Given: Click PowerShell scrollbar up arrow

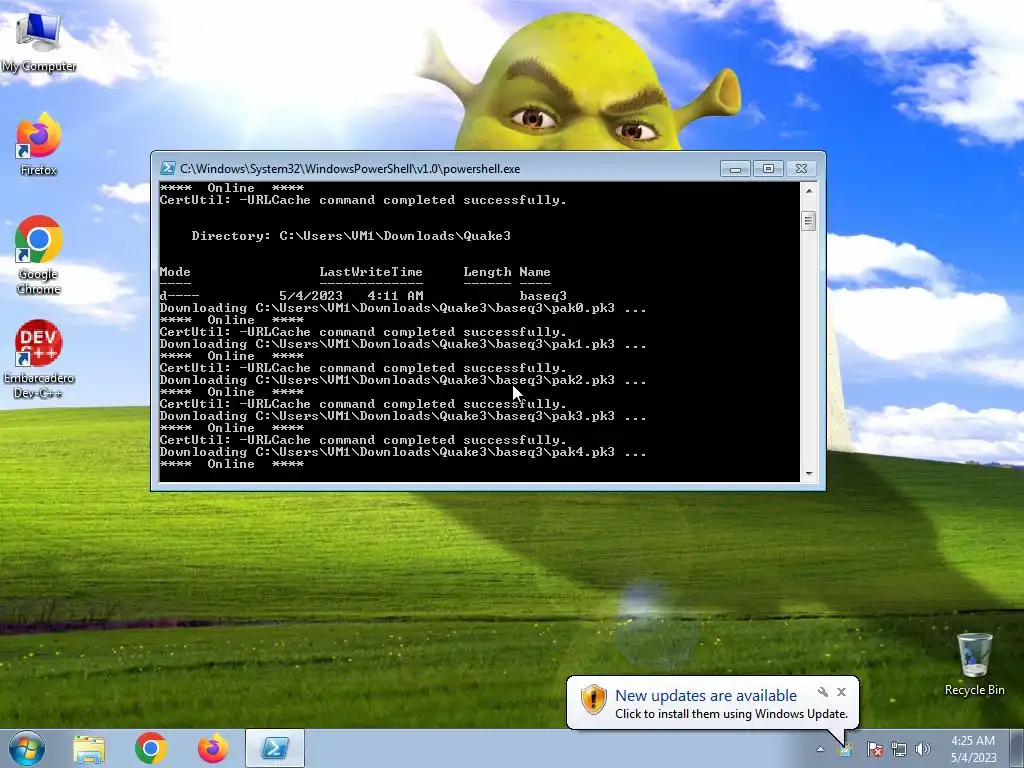Looking at the screenshot, I should pyautogui.click(x=808, y=191).
